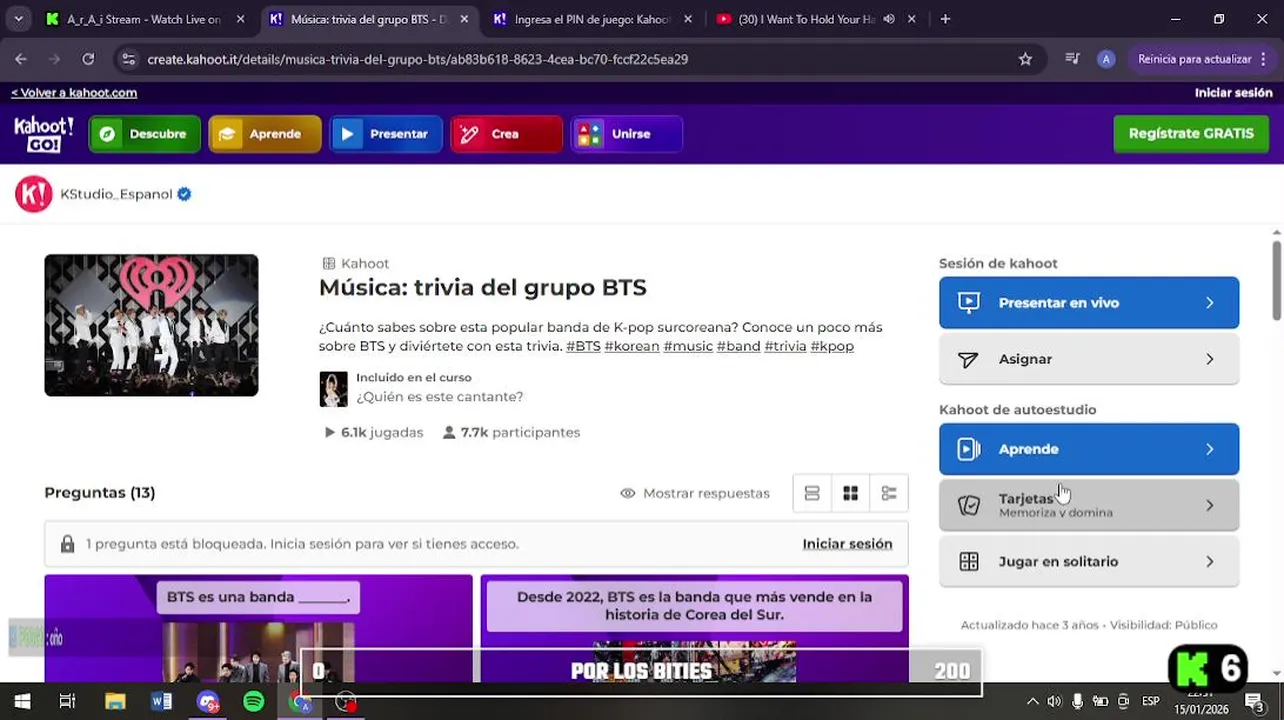Click the Kahoot! GO logo
The height and width of the screenshot is (720, 1284).
44,134
